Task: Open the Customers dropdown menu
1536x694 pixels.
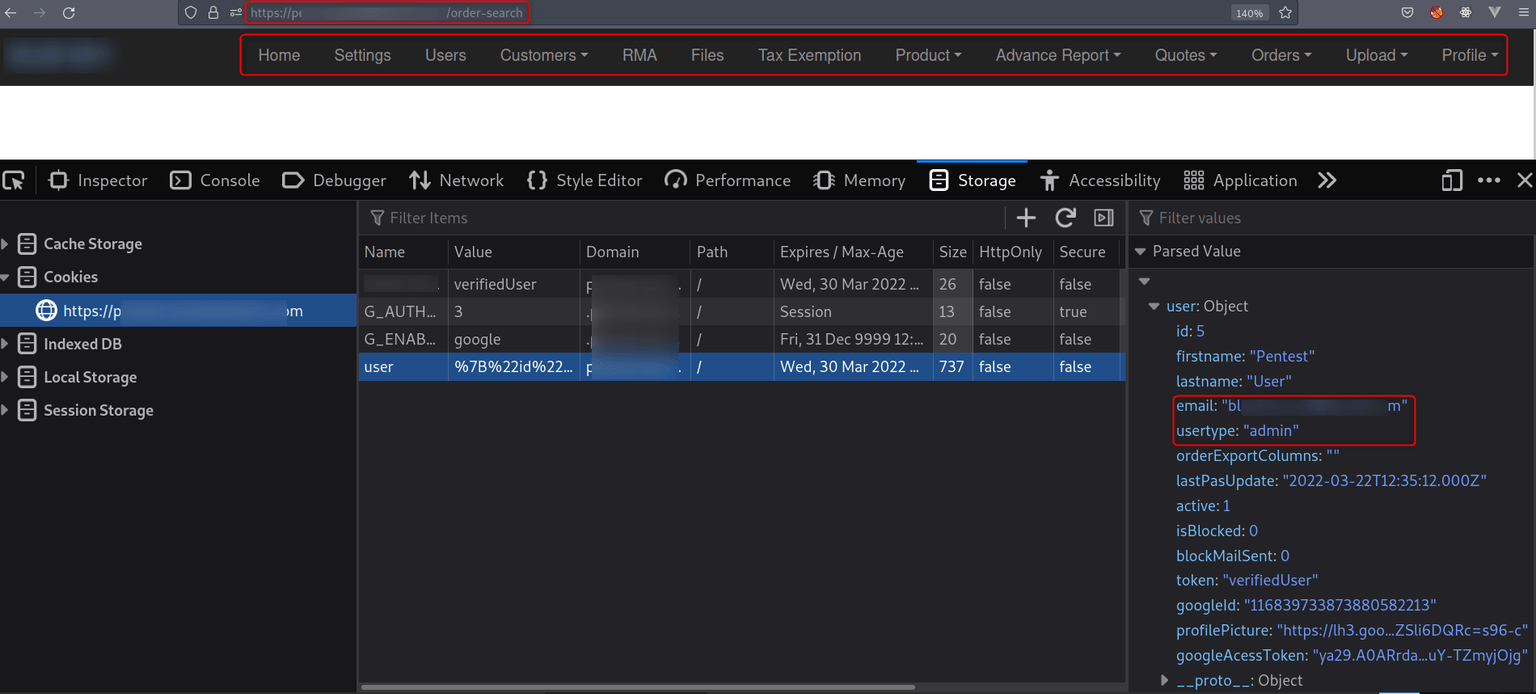Action: (x=543, y=55)
